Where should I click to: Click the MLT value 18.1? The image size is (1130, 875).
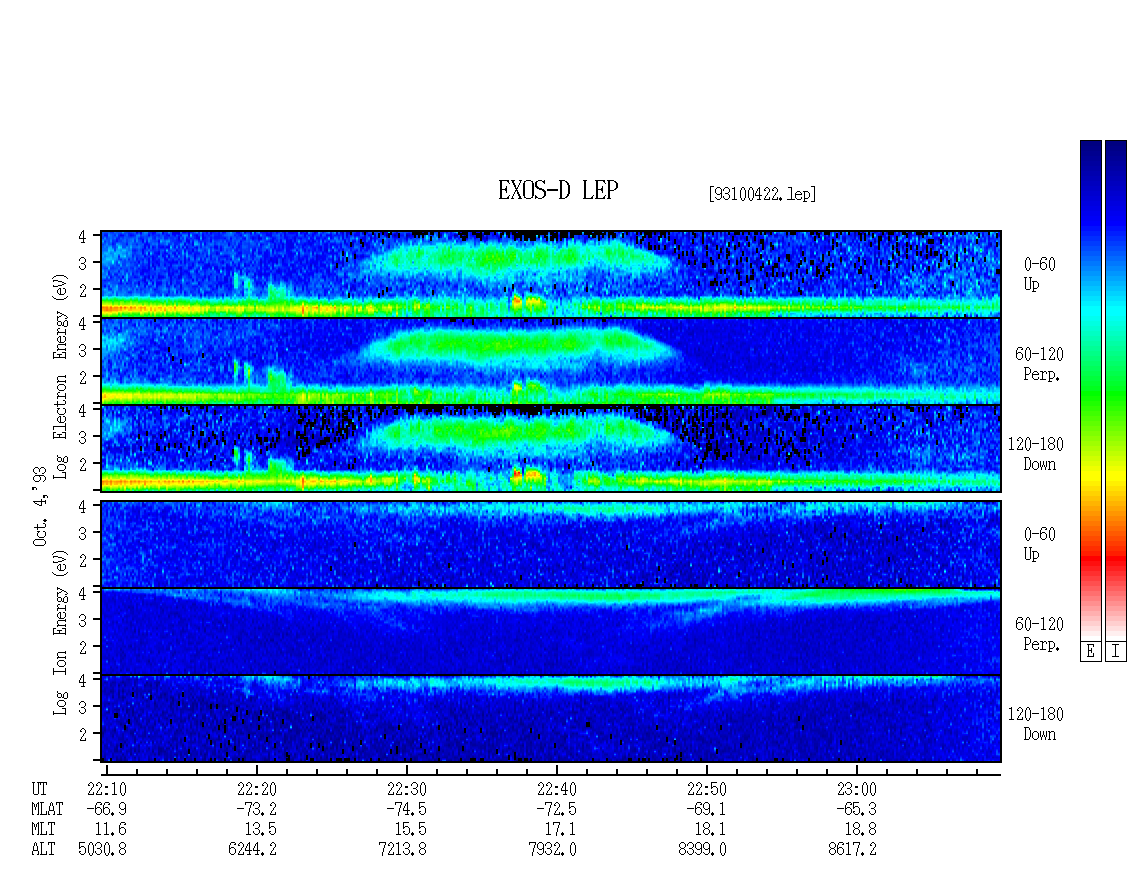pyautogui.click(x=710, y=830)
